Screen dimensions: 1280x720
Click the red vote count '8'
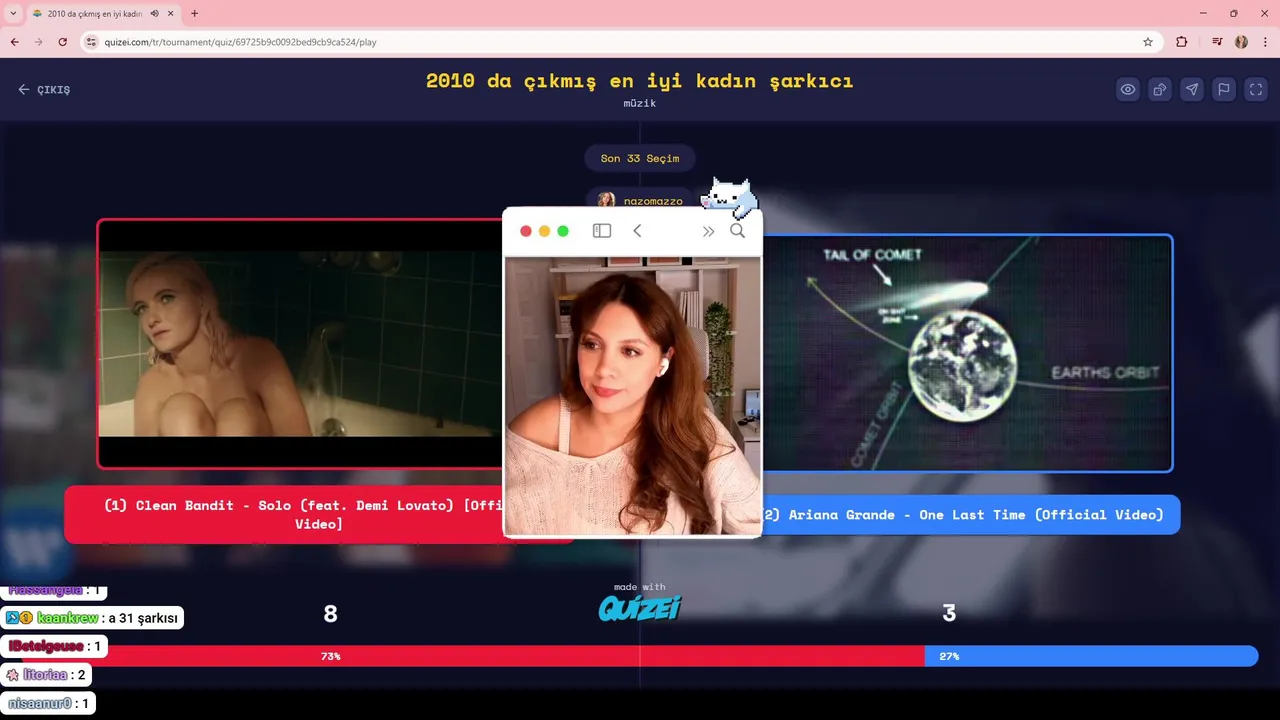tap(331, 614)
